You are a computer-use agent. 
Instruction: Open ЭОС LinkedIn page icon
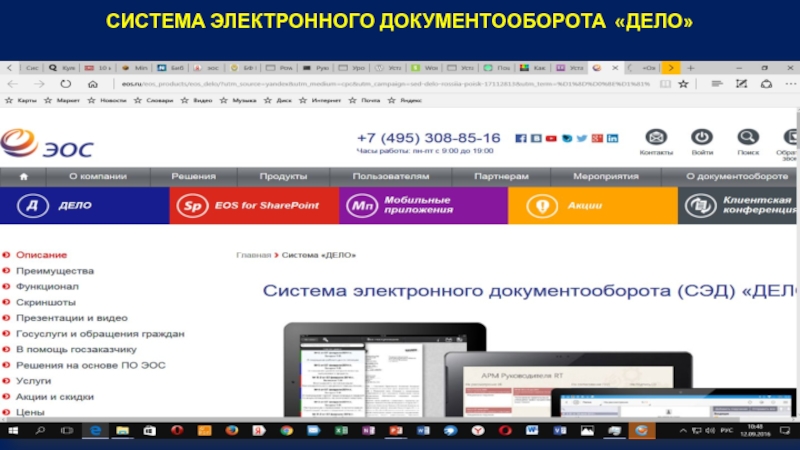[612, 138]
